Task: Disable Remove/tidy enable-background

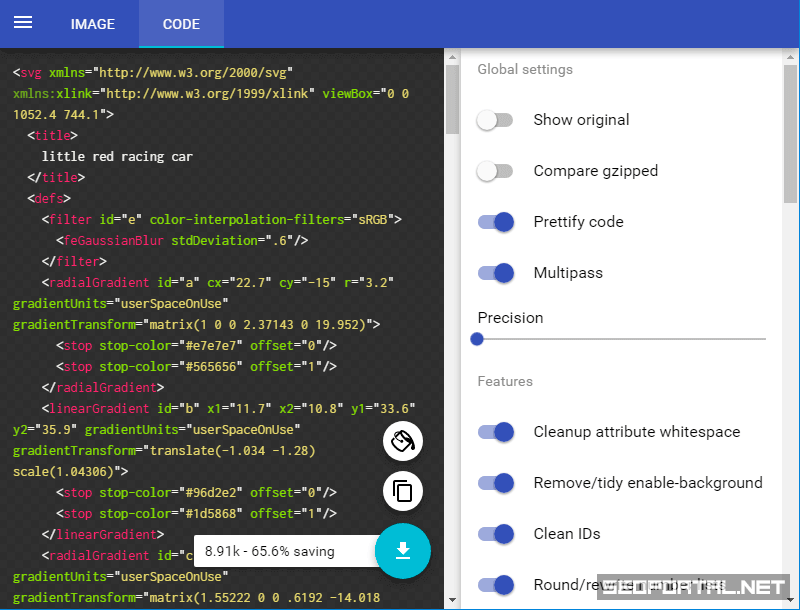Action: tap(496, 483)
